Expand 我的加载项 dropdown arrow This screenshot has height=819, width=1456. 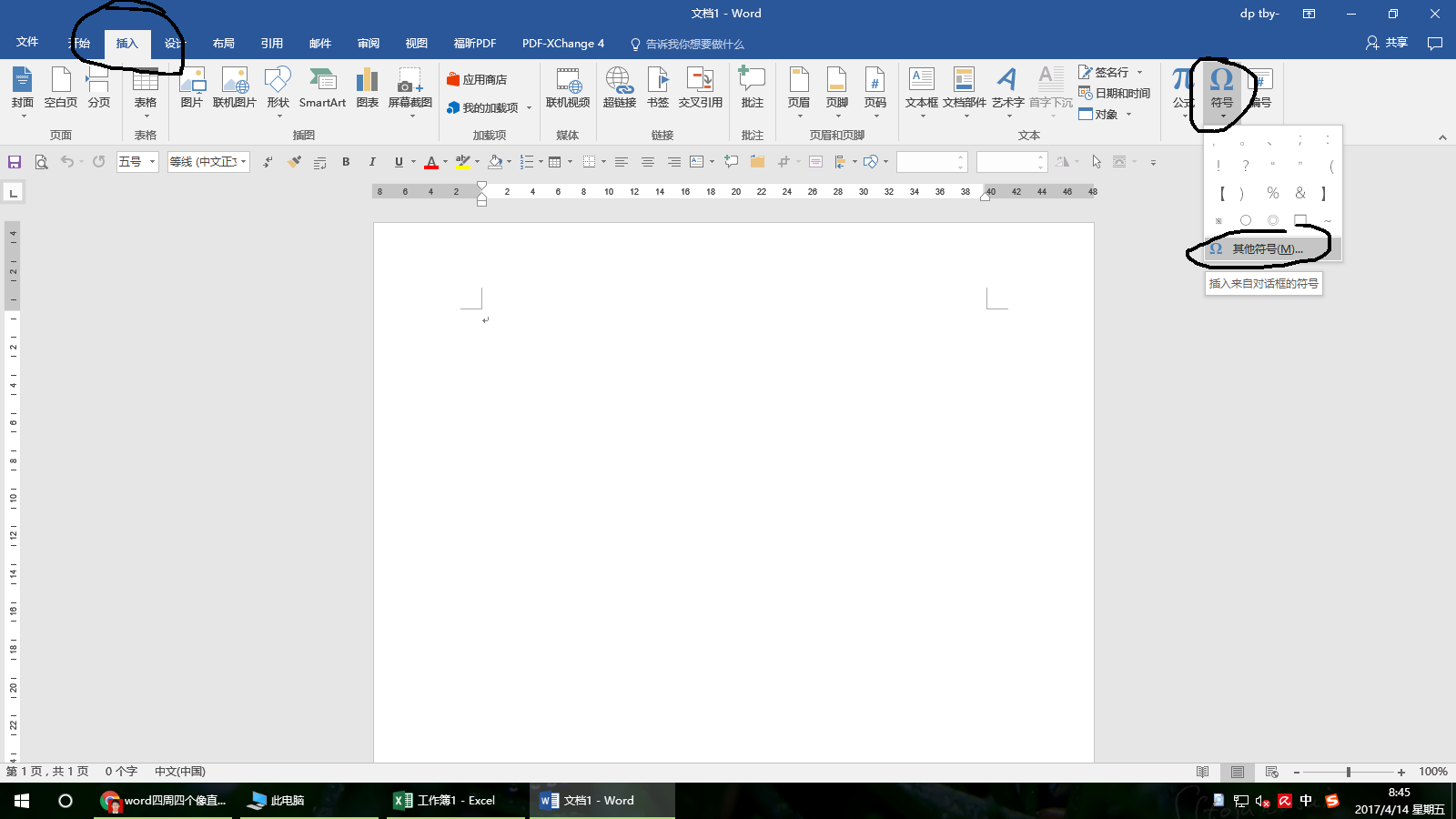(529, 108)
